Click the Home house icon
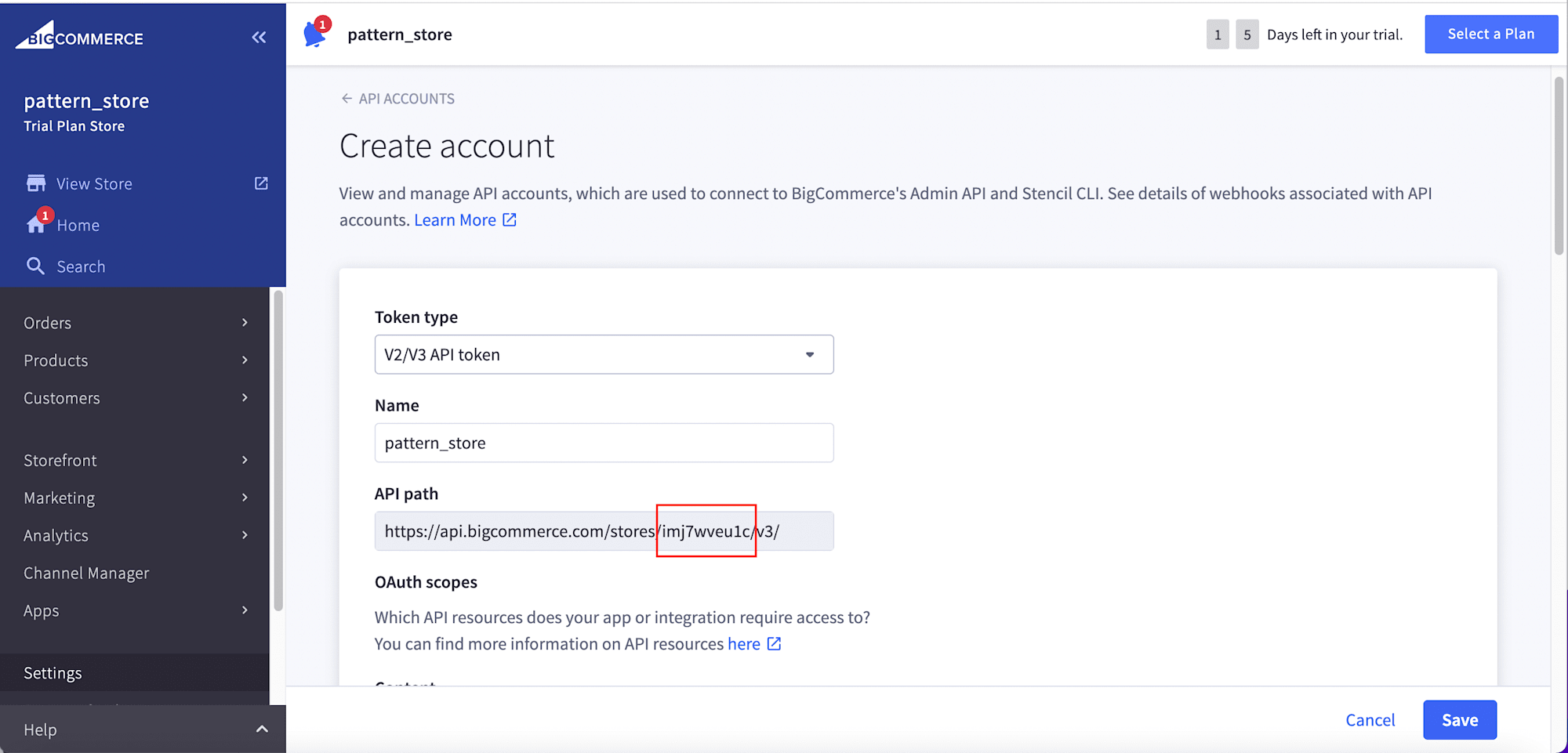 coord(36,225)
